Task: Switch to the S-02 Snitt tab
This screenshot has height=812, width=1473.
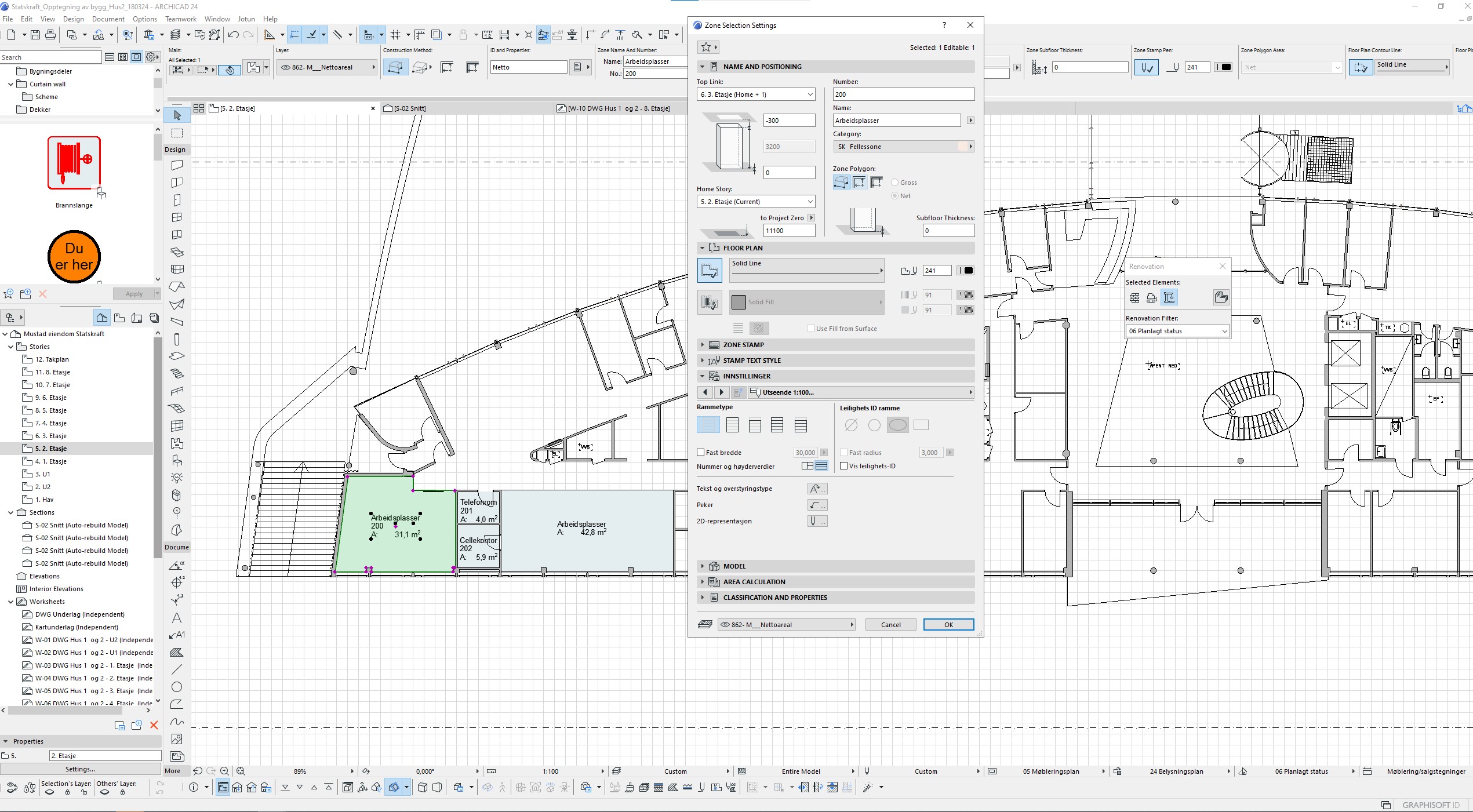Action: pyautogui.click(x=409, y=108)
